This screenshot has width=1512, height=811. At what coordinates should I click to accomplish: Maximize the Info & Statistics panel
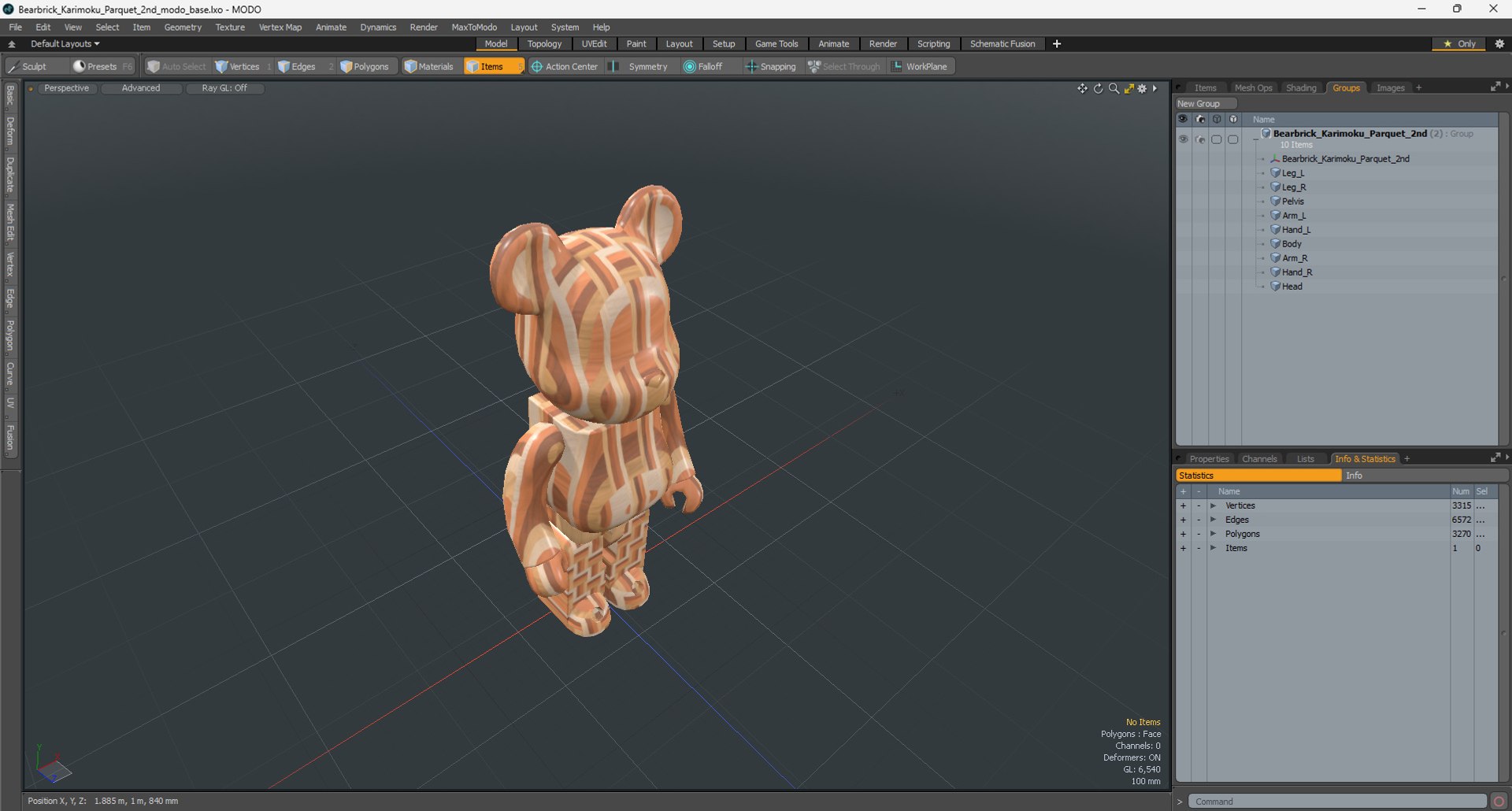click(1495, 457)
